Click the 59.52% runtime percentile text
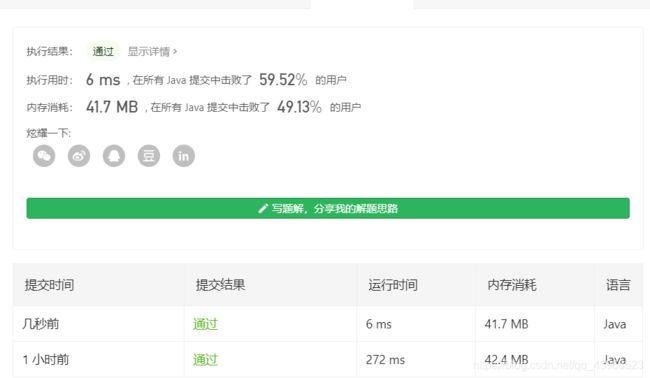Screen dimensions: 650x378 tap(283, 80)
